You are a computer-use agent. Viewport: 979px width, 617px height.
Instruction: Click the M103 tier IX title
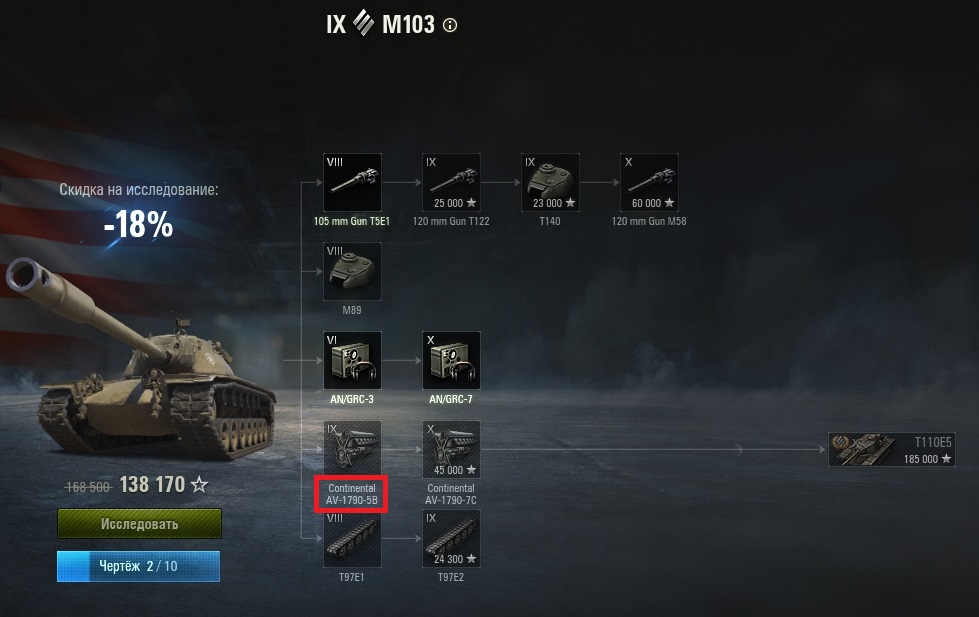click(x=380, y=24)
